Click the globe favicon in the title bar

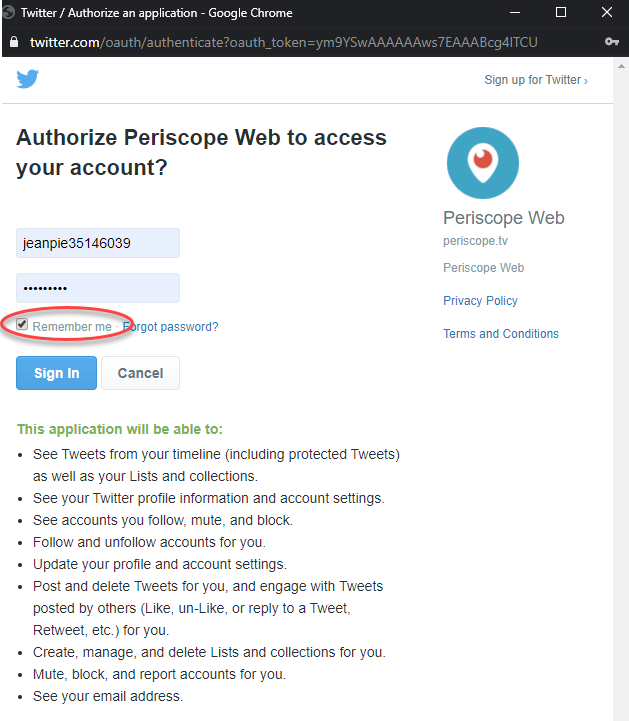coord(8,12)
